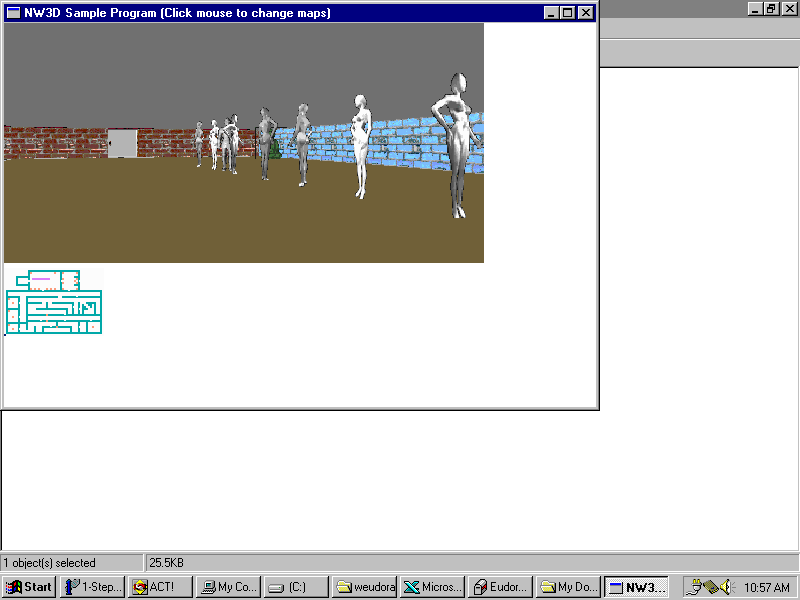The image size is (800, 600).
Task: Switch to the Eudor... taskbar button
Action: [x=501, y=587]
